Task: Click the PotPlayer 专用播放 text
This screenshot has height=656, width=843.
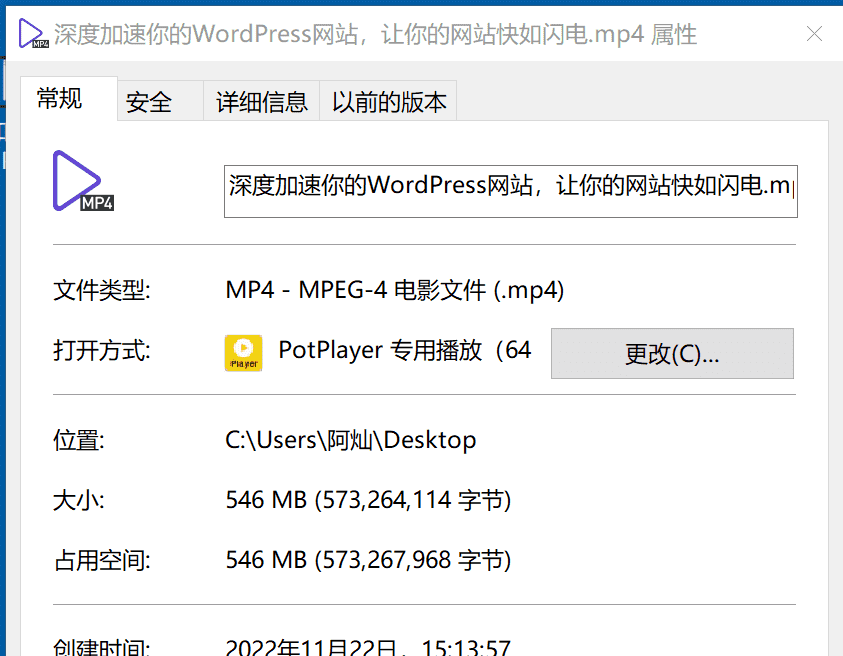Action: [405, 351]
